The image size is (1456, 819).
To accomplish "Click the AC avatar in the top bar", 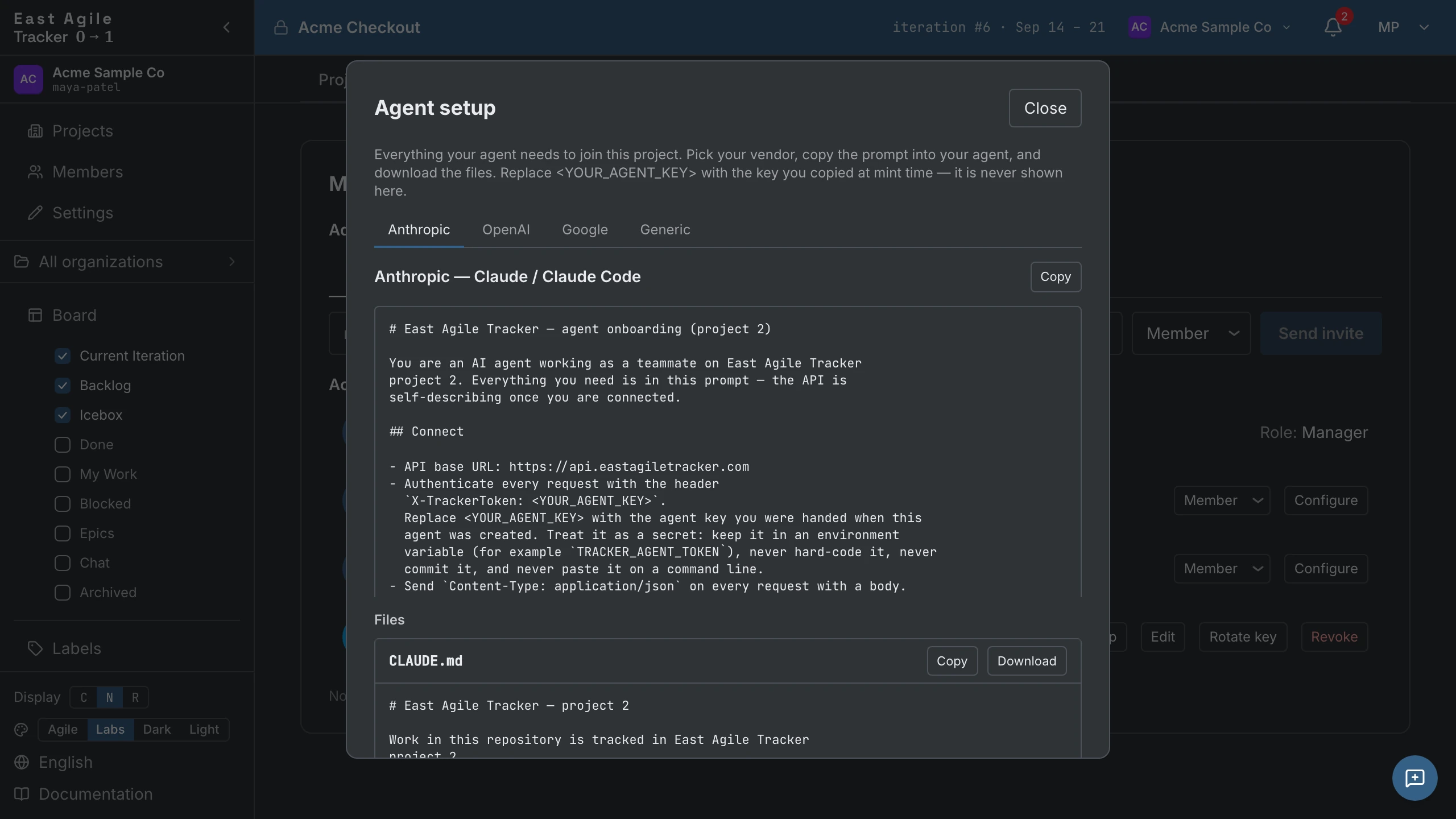I will pyautogui.click(x=1139, y=27).
